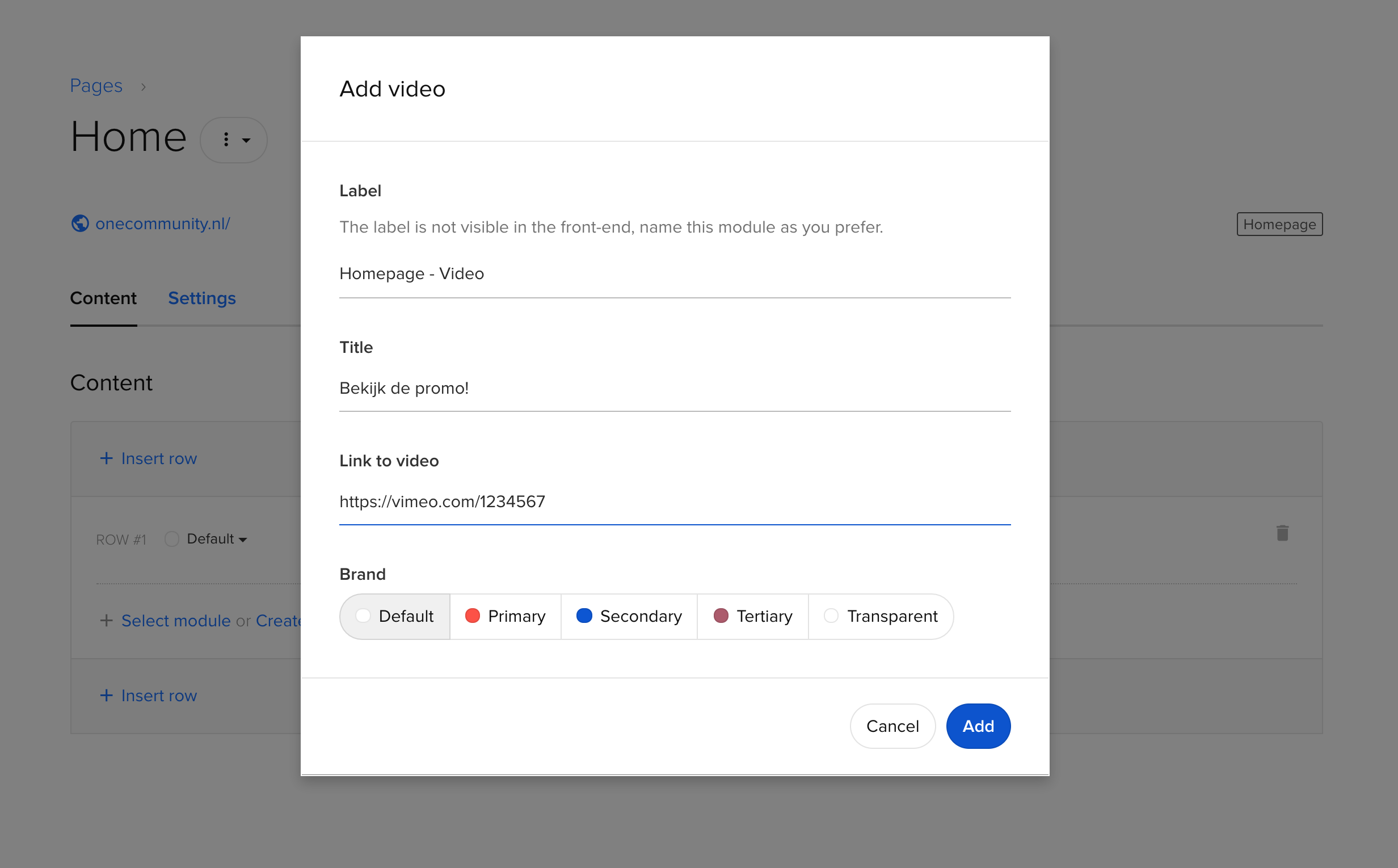Open the three-dots menu next to Home
The image size is (1398, 868).
[226, 140]
